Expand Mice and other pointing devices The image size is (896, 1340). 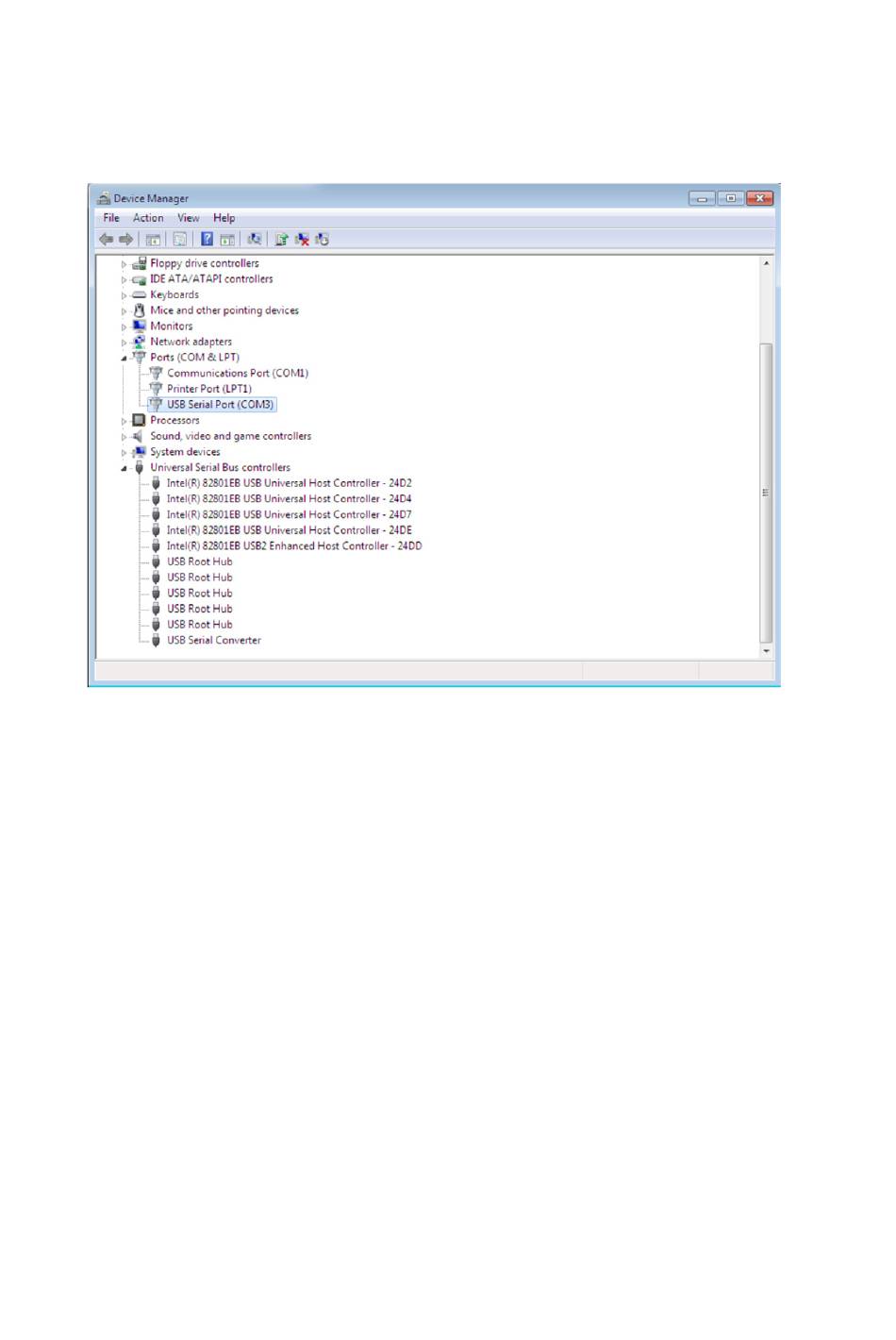point(124,311)
